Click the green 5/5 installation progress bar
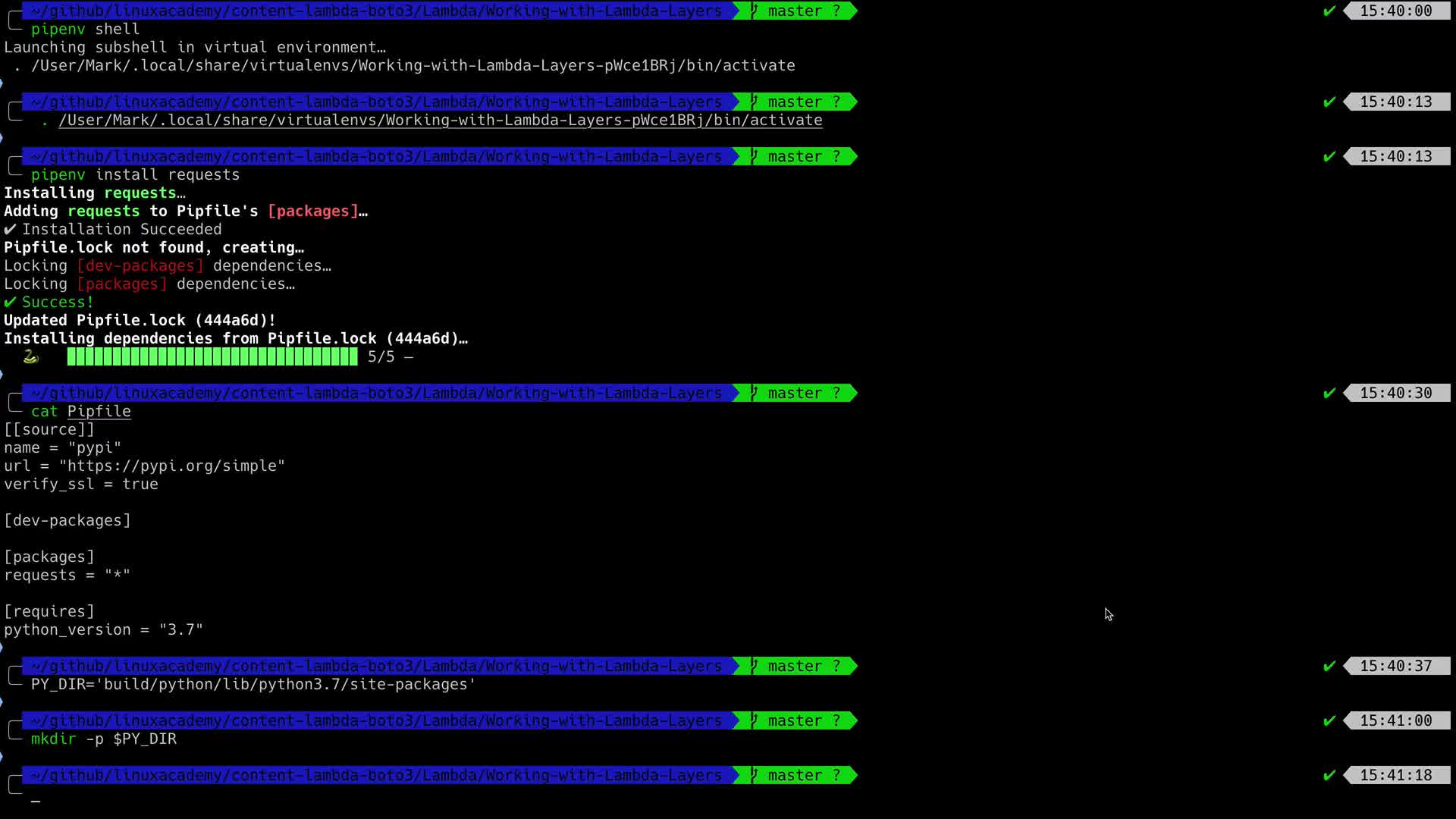Image resolution: width=1456 pixels, height=819 pixels. [212, 356]
